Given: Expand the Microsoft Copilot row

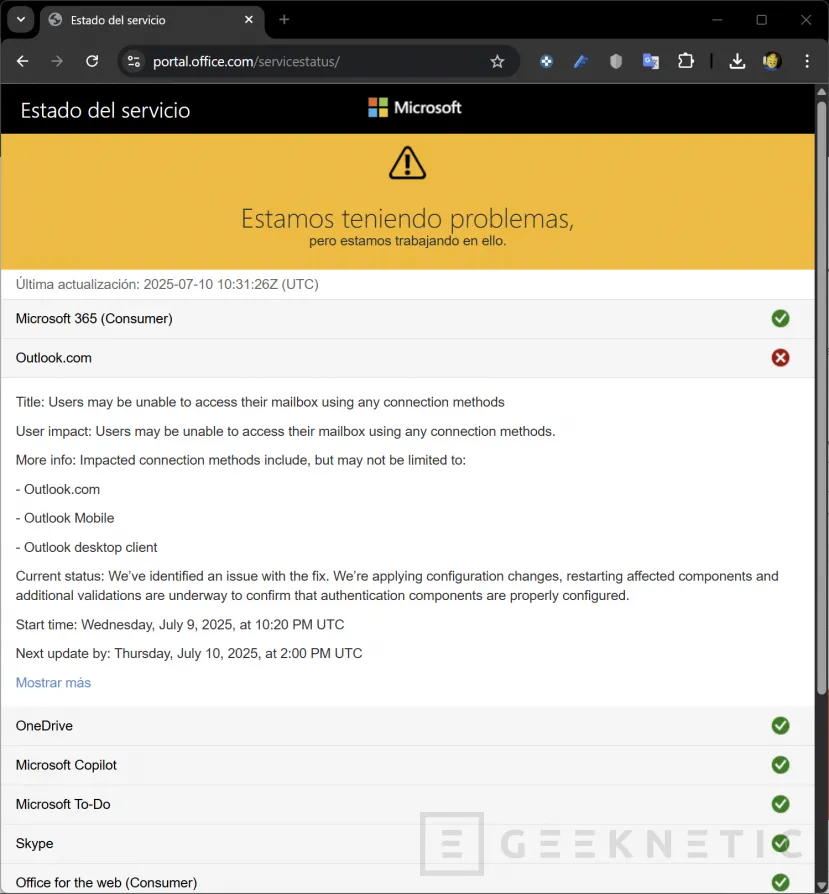Looking at the screenshot, I should click(x=407, y=765).
